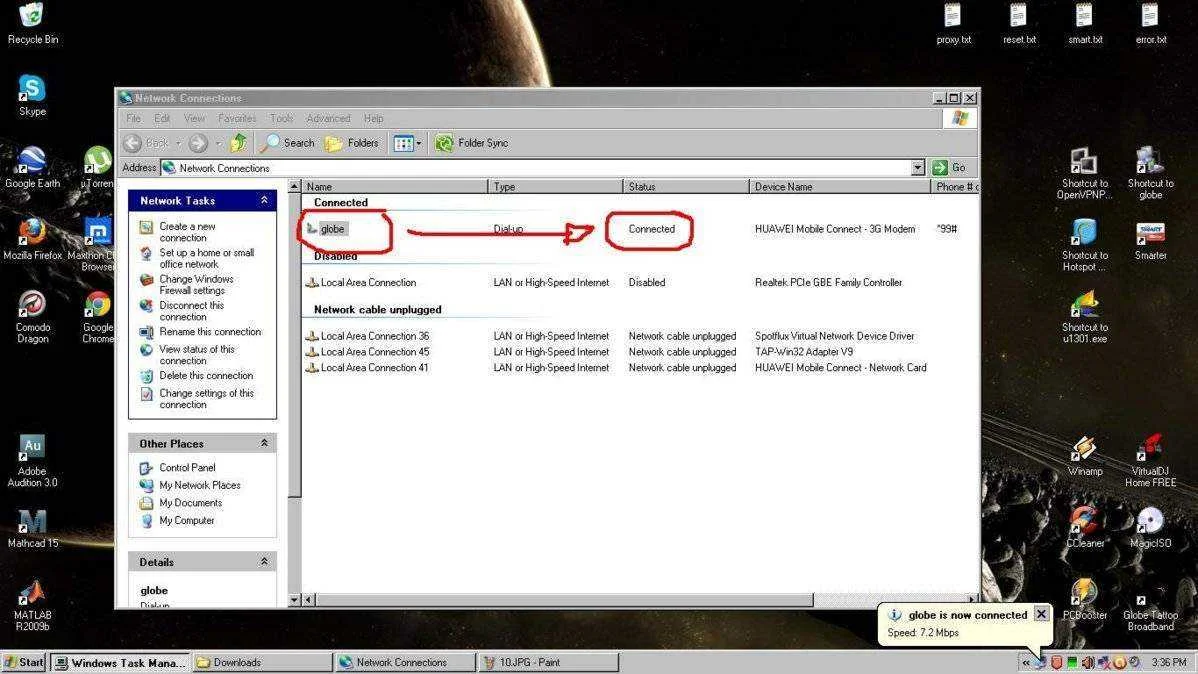Open Control Panel from Other Places
This screenshot has width=1198, height=674.
tap(187, 467)
